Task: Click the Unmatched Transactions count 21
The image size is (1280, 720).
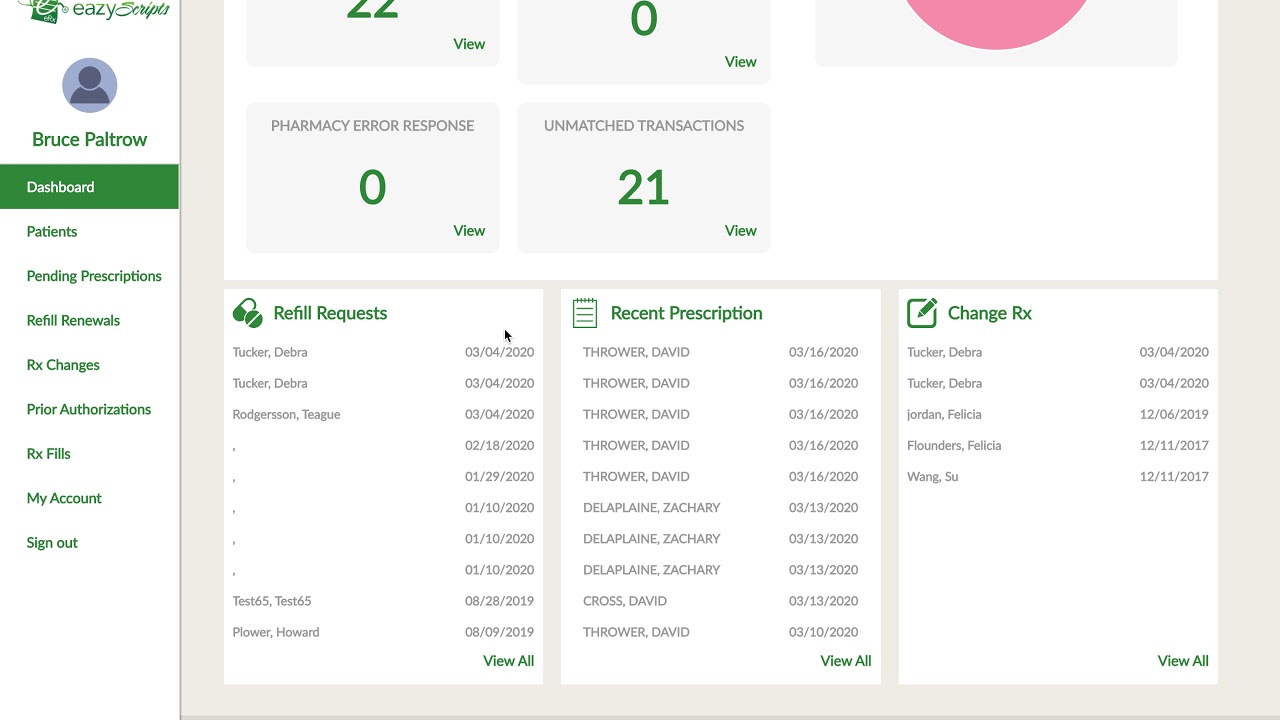Action: coord(643,187)
